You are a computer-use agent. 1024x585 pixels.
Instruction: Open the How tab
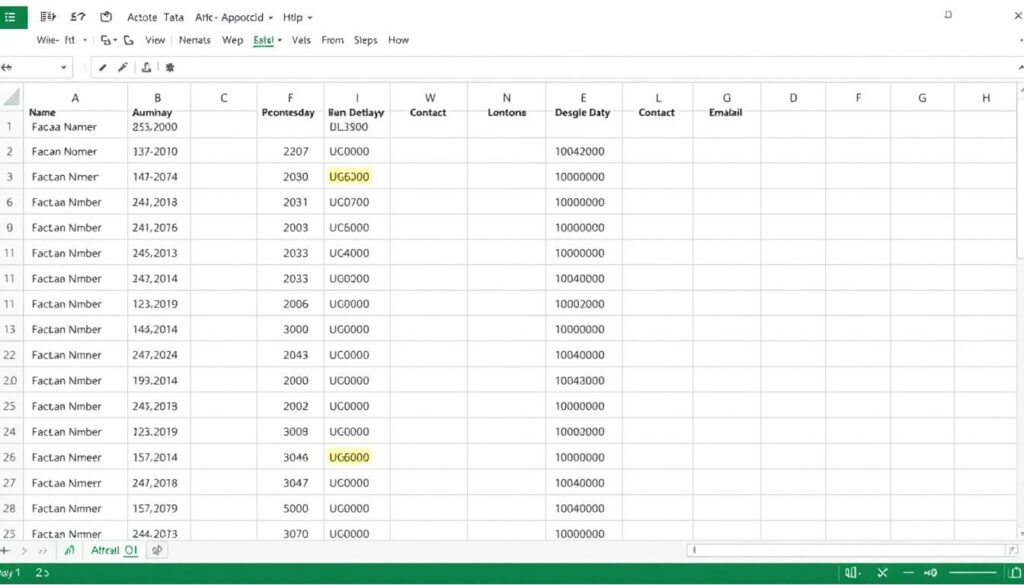(398, 40)
